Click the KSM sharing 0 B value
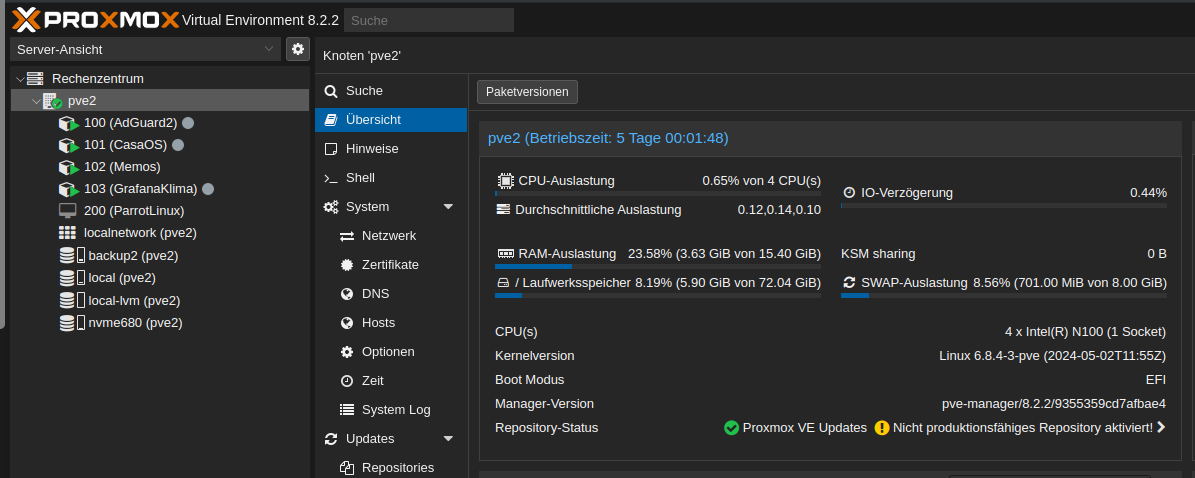The image size is (1195, 478). (x=1157, y=254)
